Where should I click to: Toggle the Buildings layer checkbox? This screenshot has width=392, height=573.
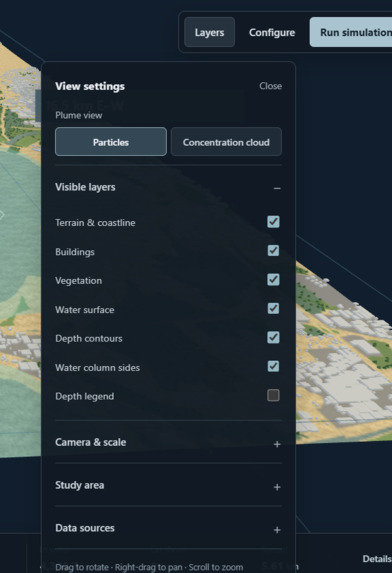[273, 251]
